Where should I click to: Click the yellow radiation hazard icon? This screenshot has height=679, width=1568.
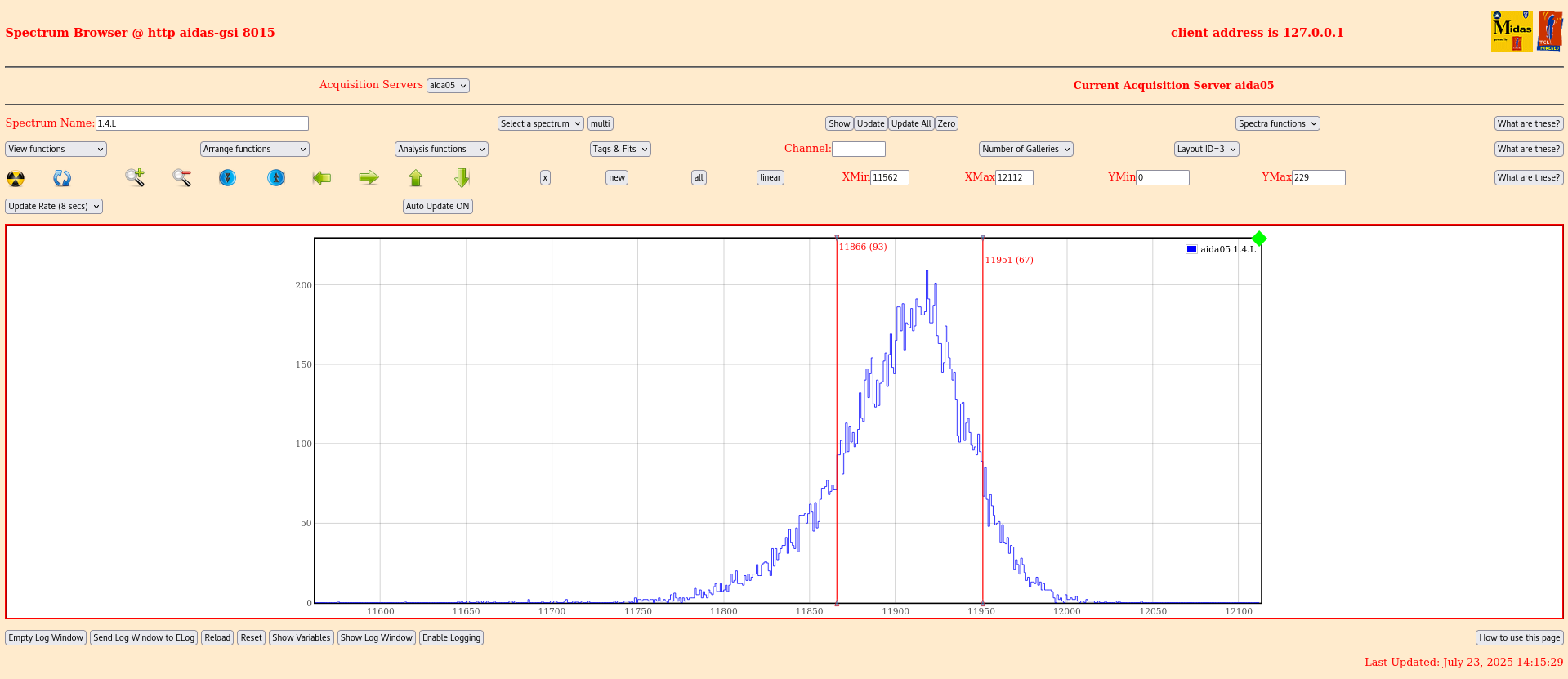tap(16, 178)
